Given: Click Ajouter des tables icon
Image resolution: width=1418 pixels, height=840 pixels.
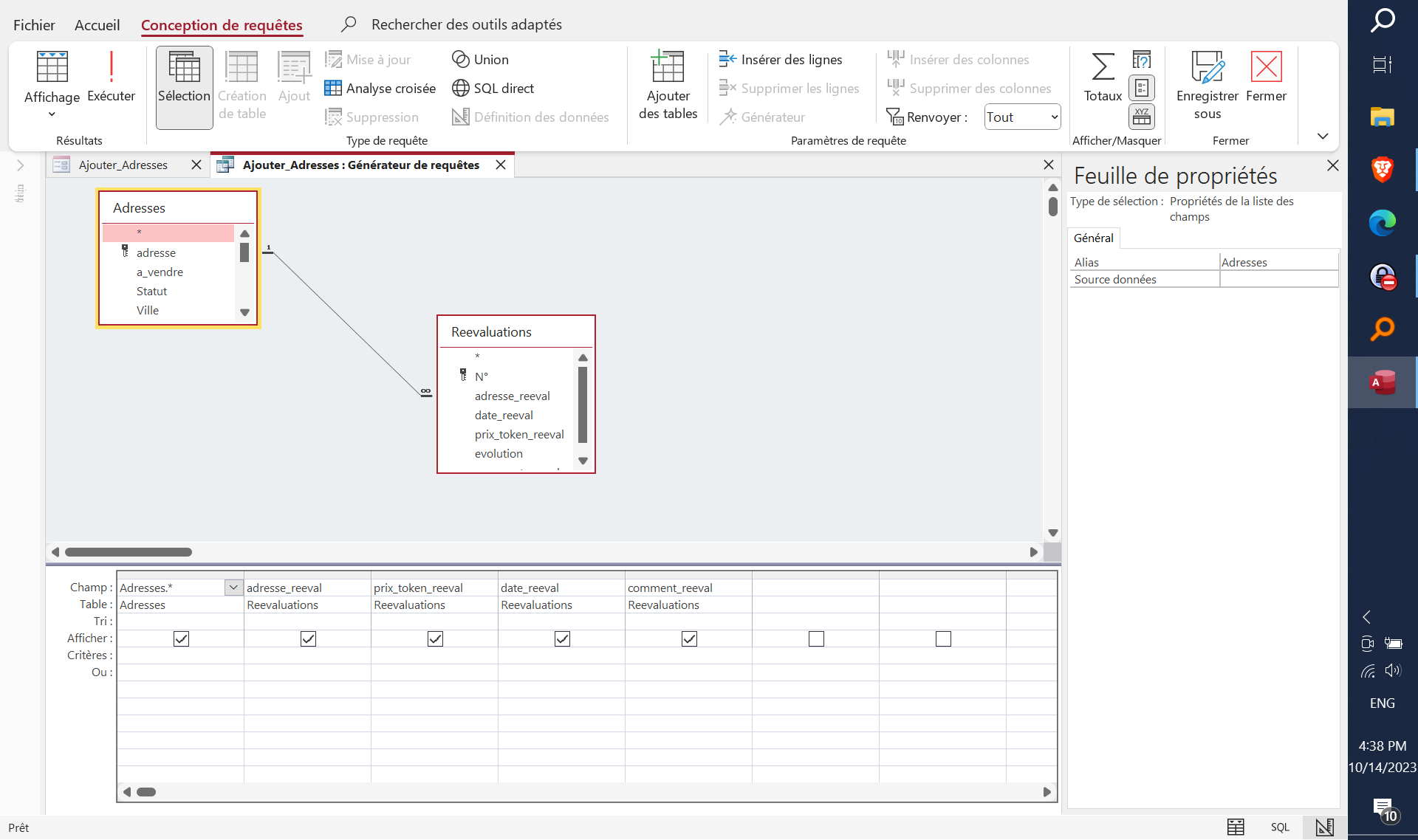Looking at the screenshot, I should point(668,68).
